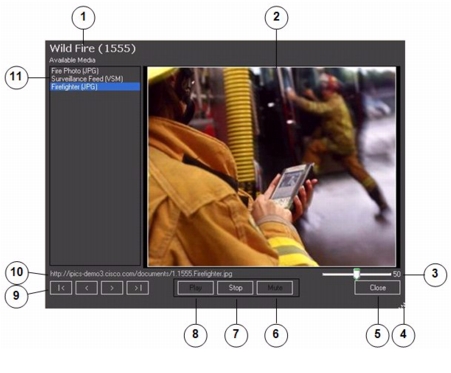Click the left end of the volume track
This screenshot has width=451, height=373.
(324, 274)
